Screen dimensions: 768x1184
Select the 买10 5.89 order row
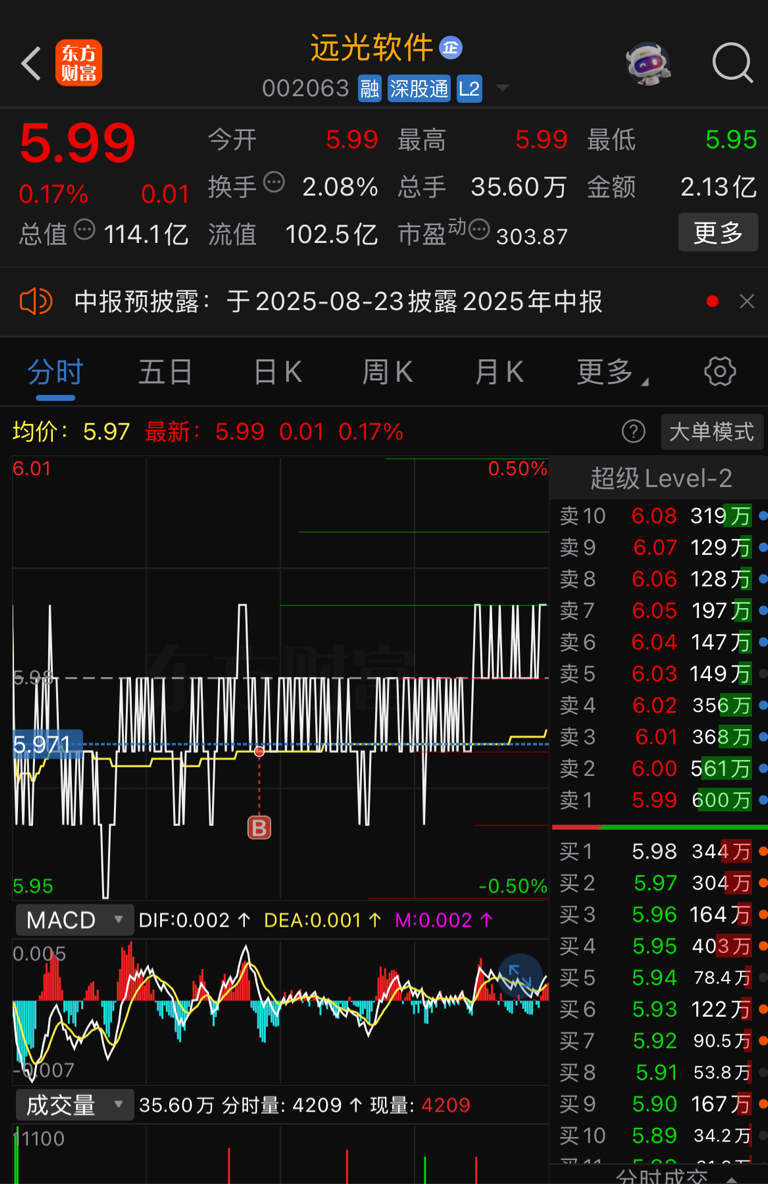click(659, 1136)
